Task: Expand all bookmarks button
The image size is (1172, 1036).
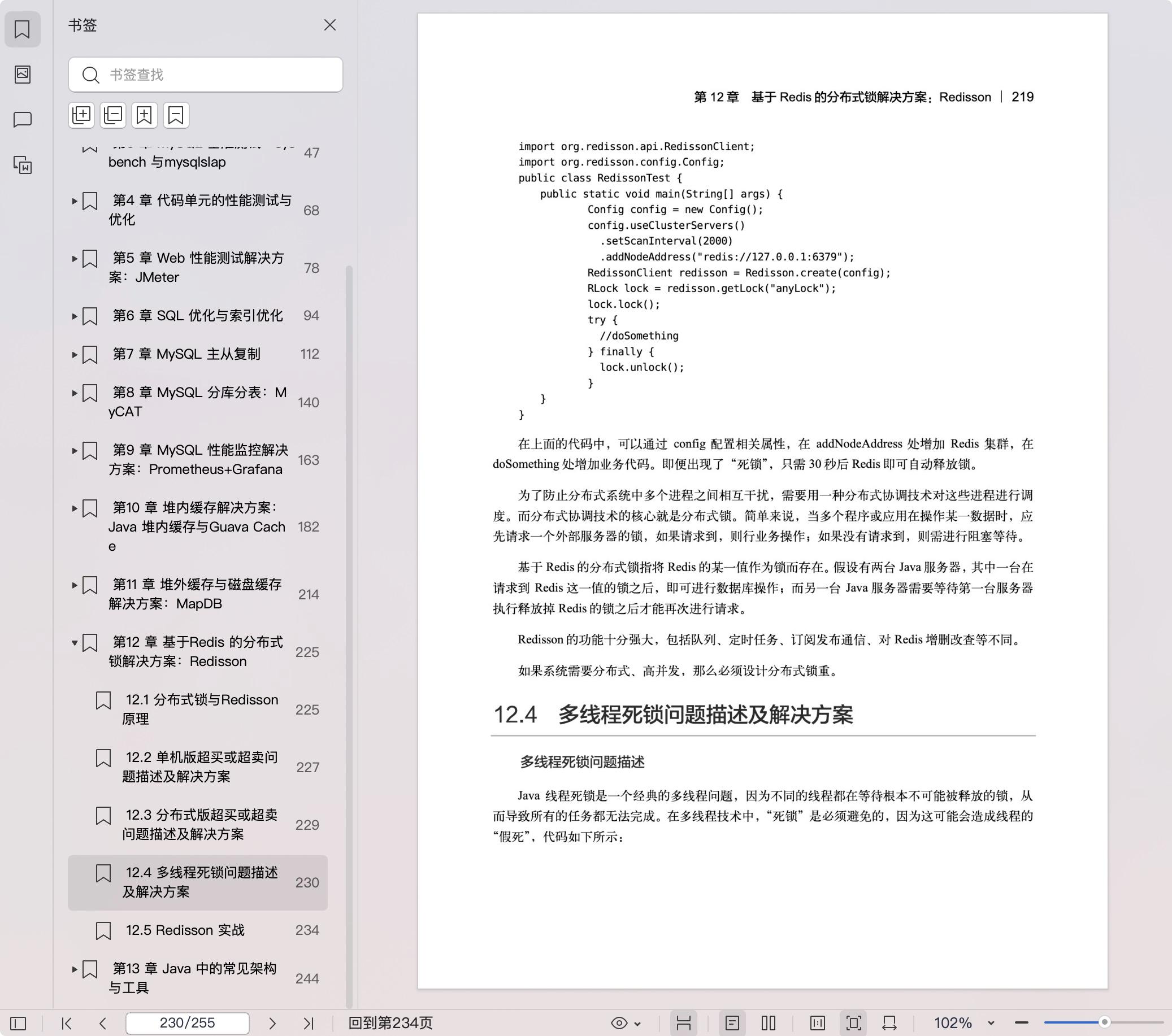Action: pyautogui.click(x=81, y=115)
